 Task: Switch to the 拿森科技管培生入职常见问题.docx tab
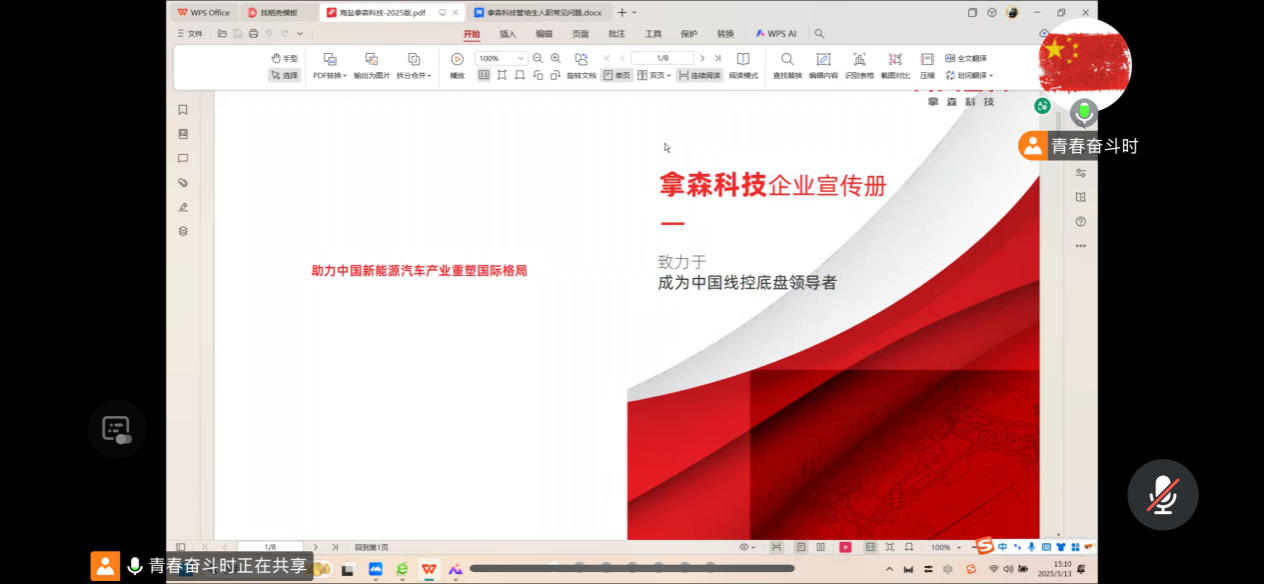(x=538, y=12)
